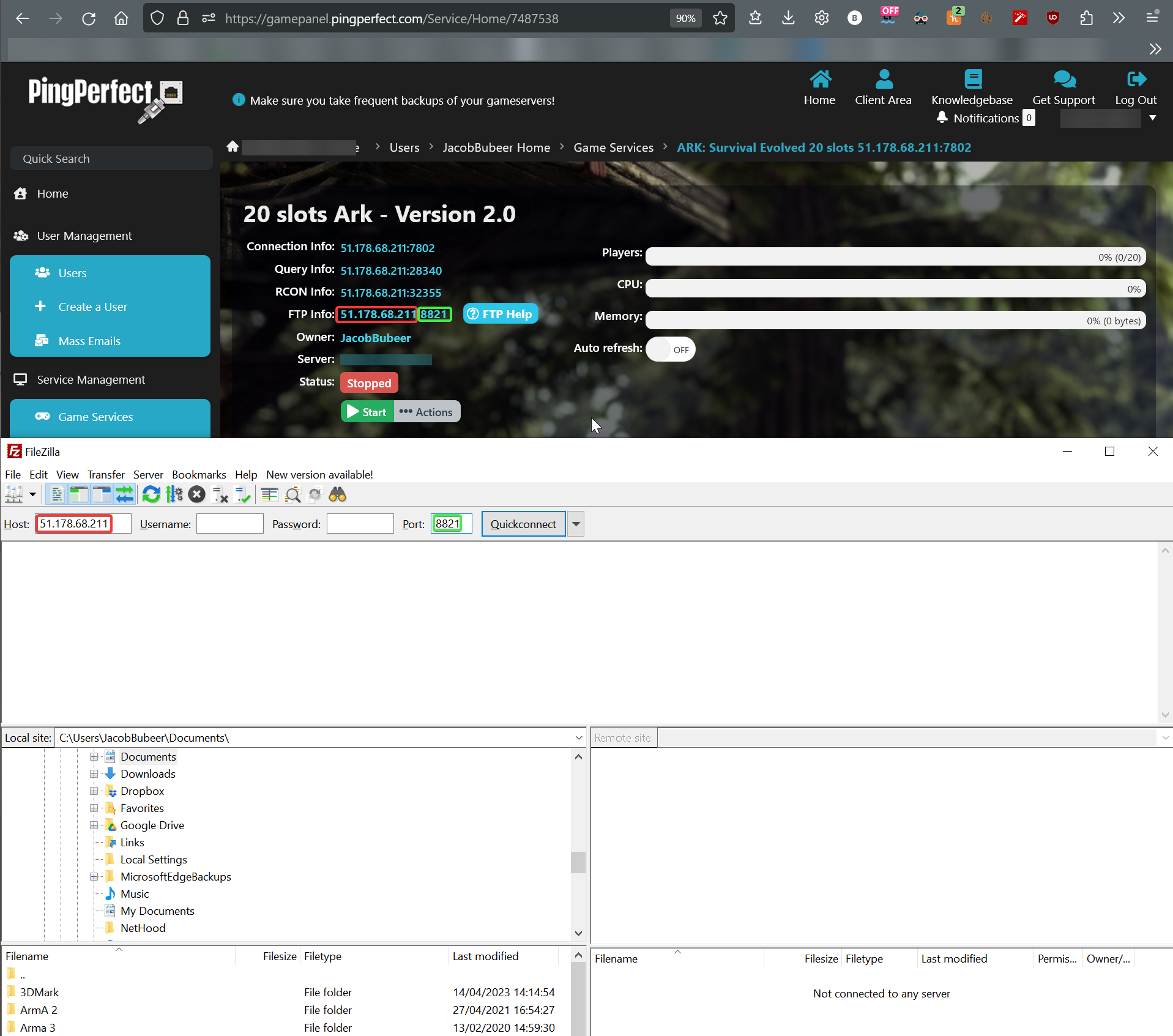This screenshot has height=1036, width=1173.
Task: Cancel current operation in FileZilla toolbar
Action: point(196,494)
